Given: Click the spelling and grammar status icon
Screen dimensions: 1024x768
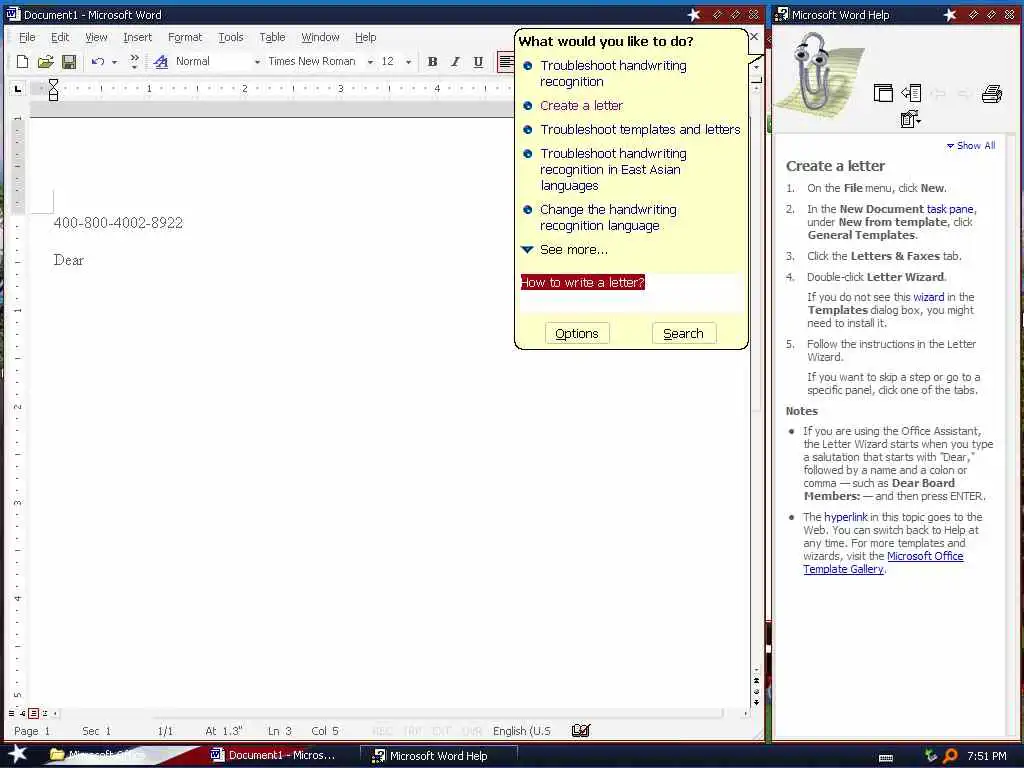Looking at the screenshot, I should [581, 731].
